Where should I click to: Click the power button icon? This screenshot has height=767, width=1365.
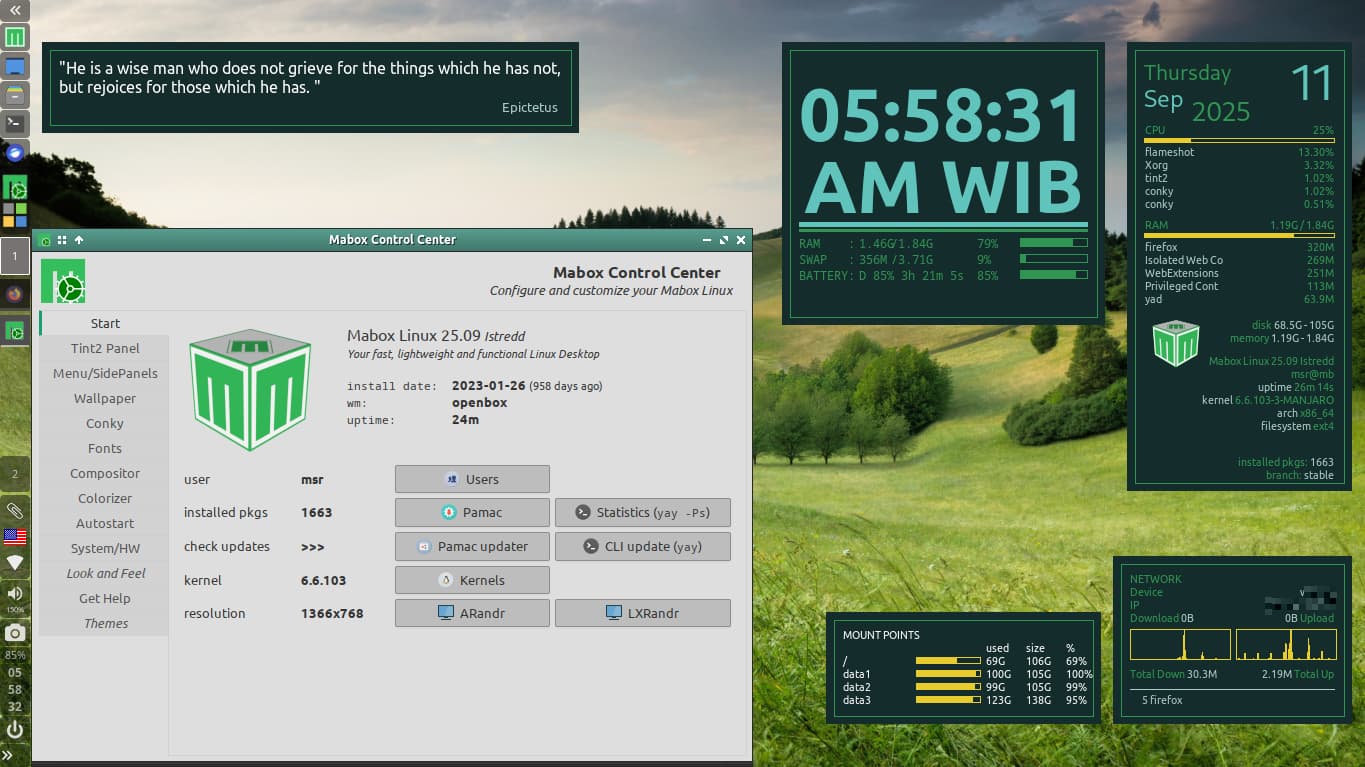(15, 730)
